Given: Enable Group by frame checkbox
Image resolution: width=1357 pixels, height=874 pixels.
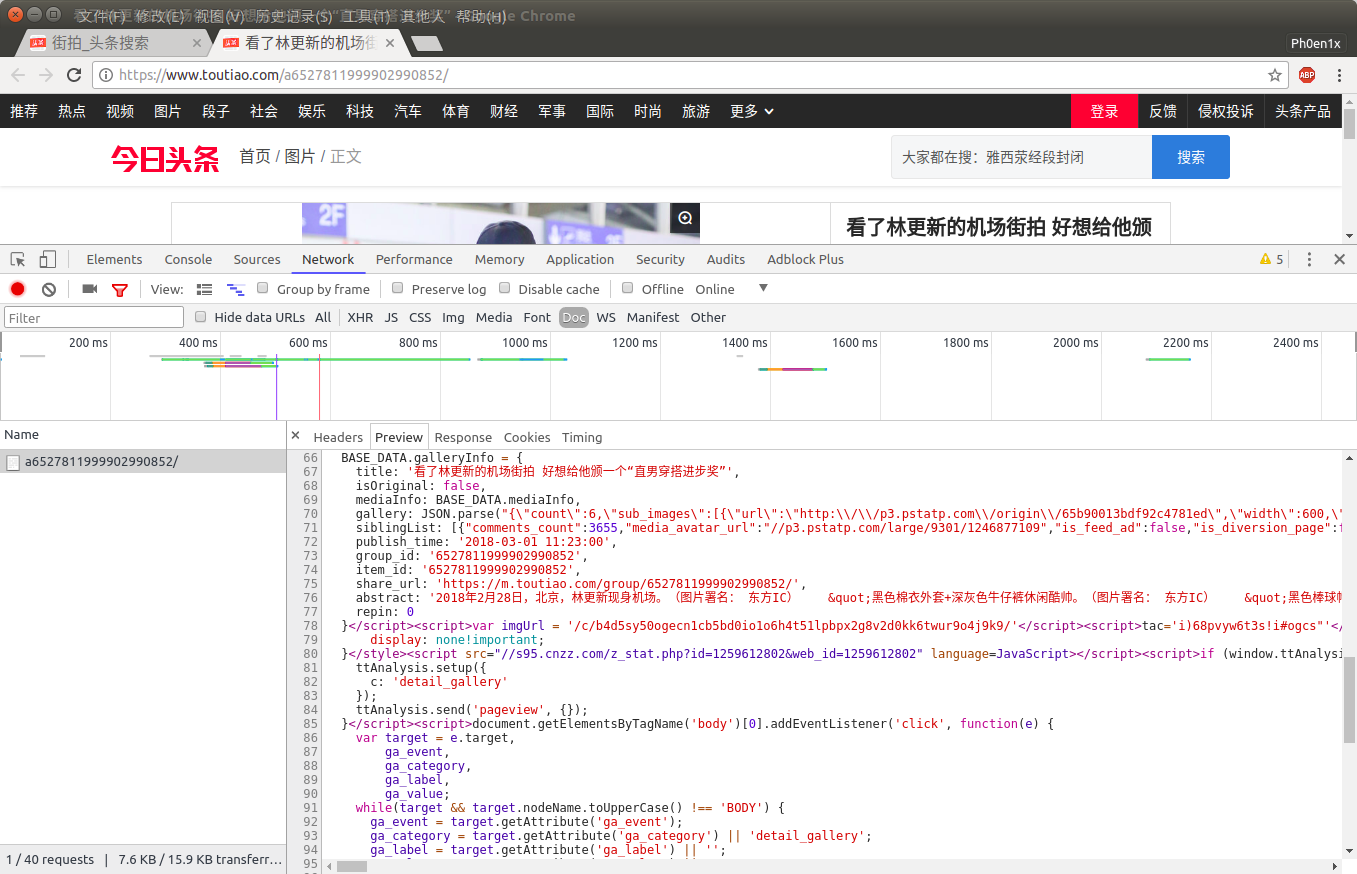Looking at the screenshot, I should [263, 288].
